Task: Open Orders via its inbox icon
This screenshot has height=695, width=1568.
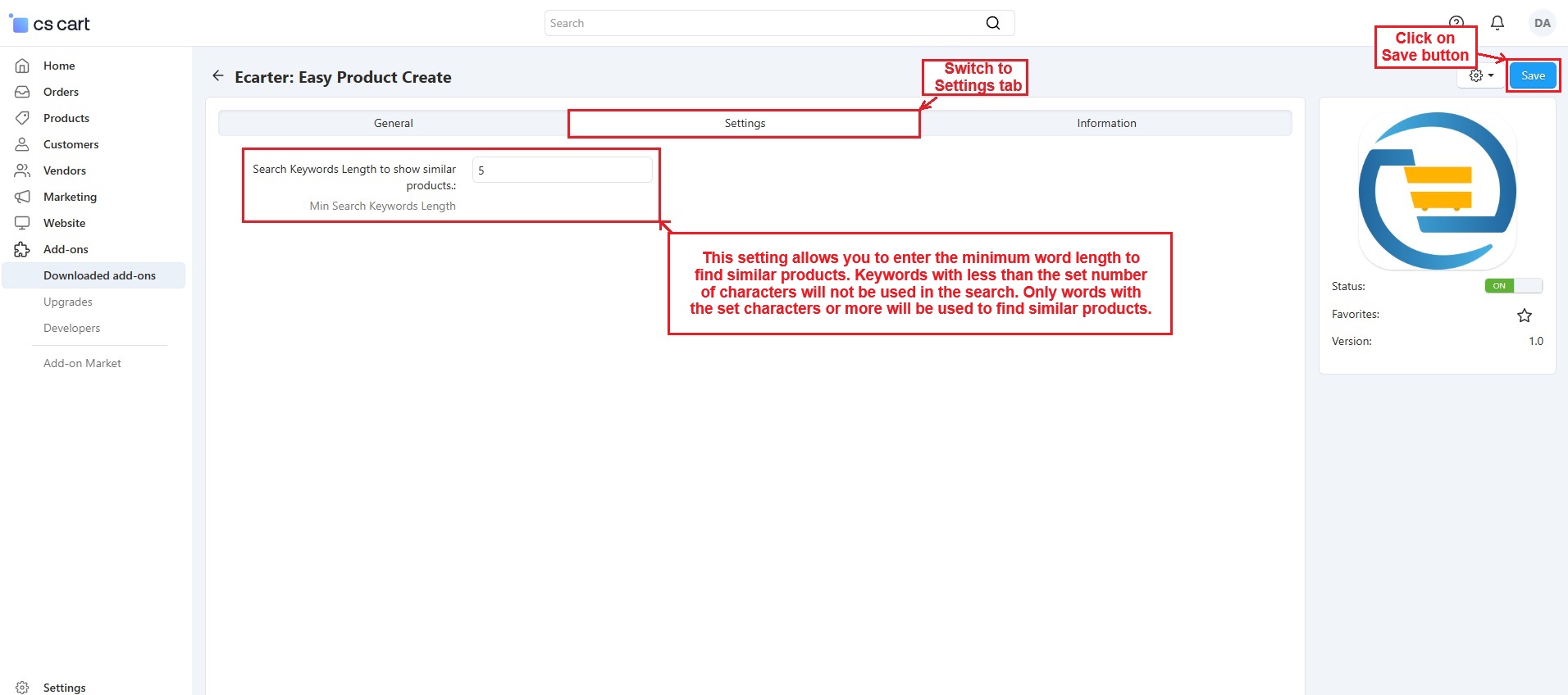Action: point(22,92)
